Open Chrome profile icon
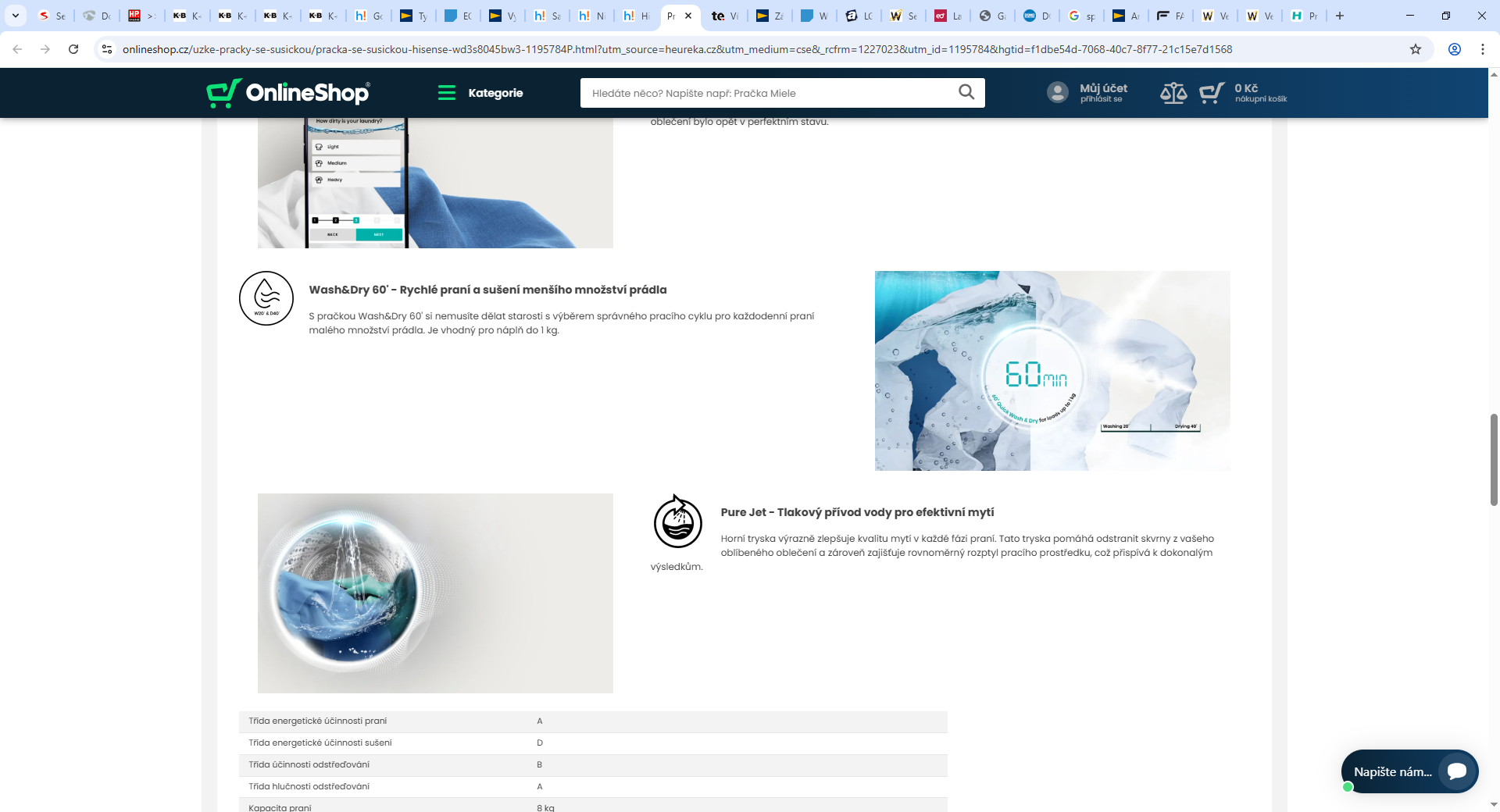Viewport: 1500px width, 812px height. click(1455, 49)
